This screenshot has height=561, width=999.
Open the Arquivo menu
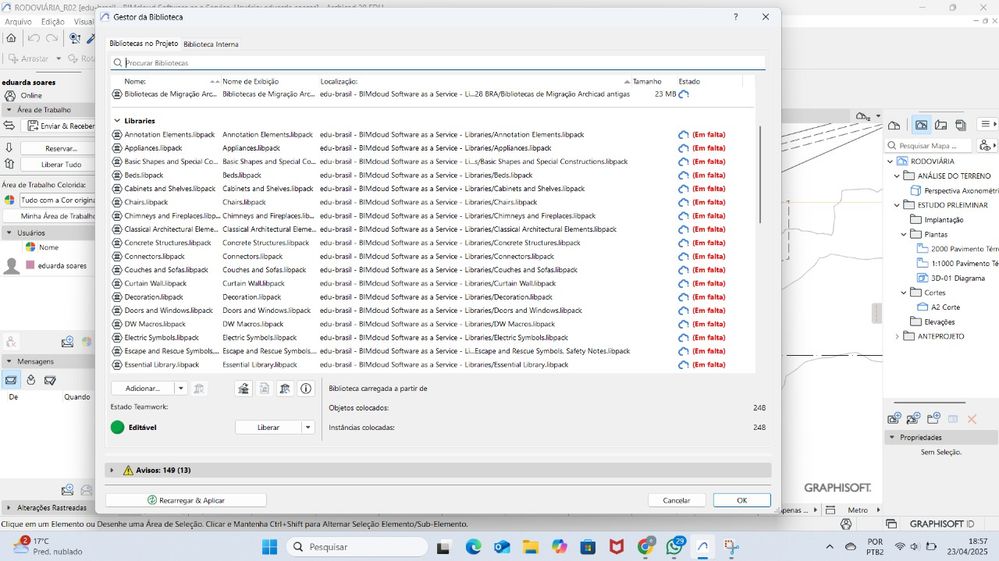(18, 22)
